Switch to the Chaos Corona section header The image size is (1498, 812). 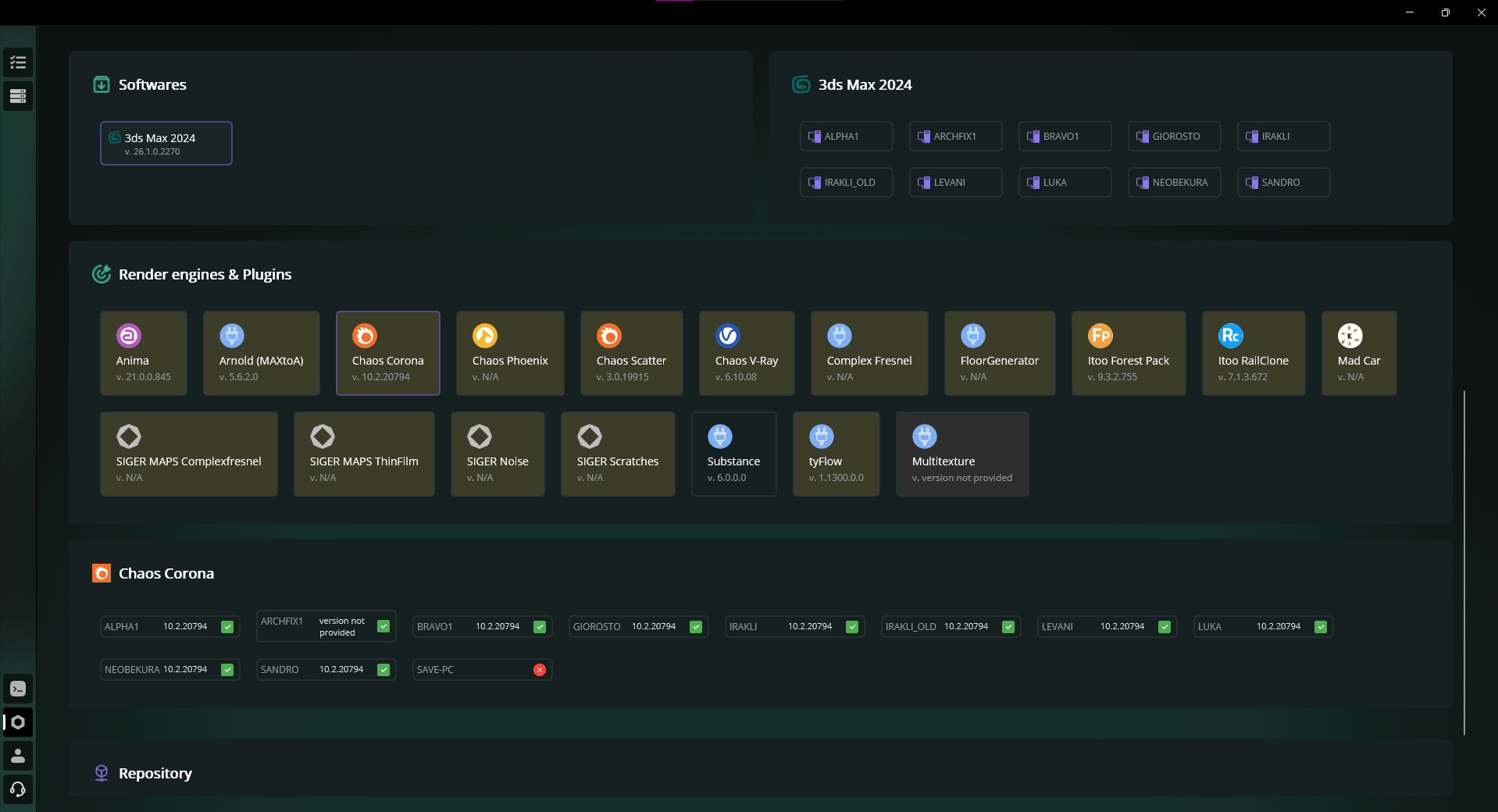pyautogui.click(x=166, y=573)
